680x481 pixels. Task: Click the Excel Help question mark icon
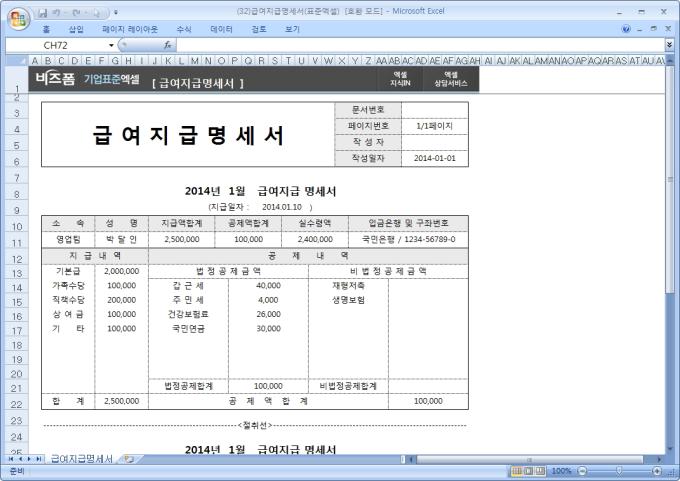(626, 29)
